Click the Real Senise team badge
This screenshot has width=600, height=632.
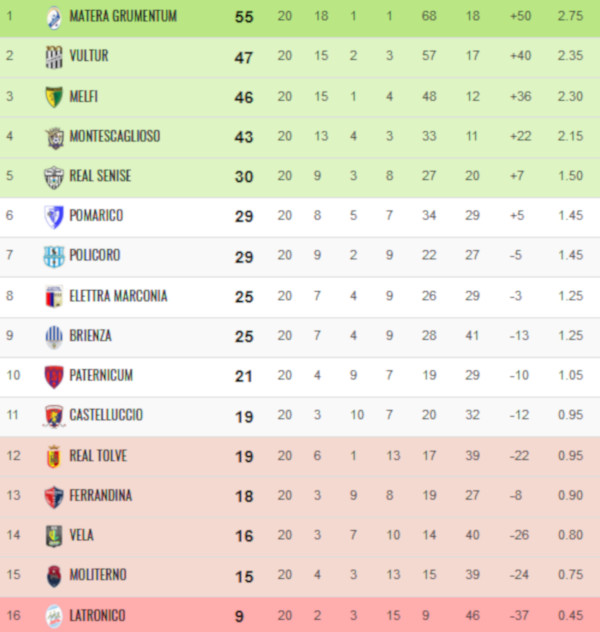54,177
